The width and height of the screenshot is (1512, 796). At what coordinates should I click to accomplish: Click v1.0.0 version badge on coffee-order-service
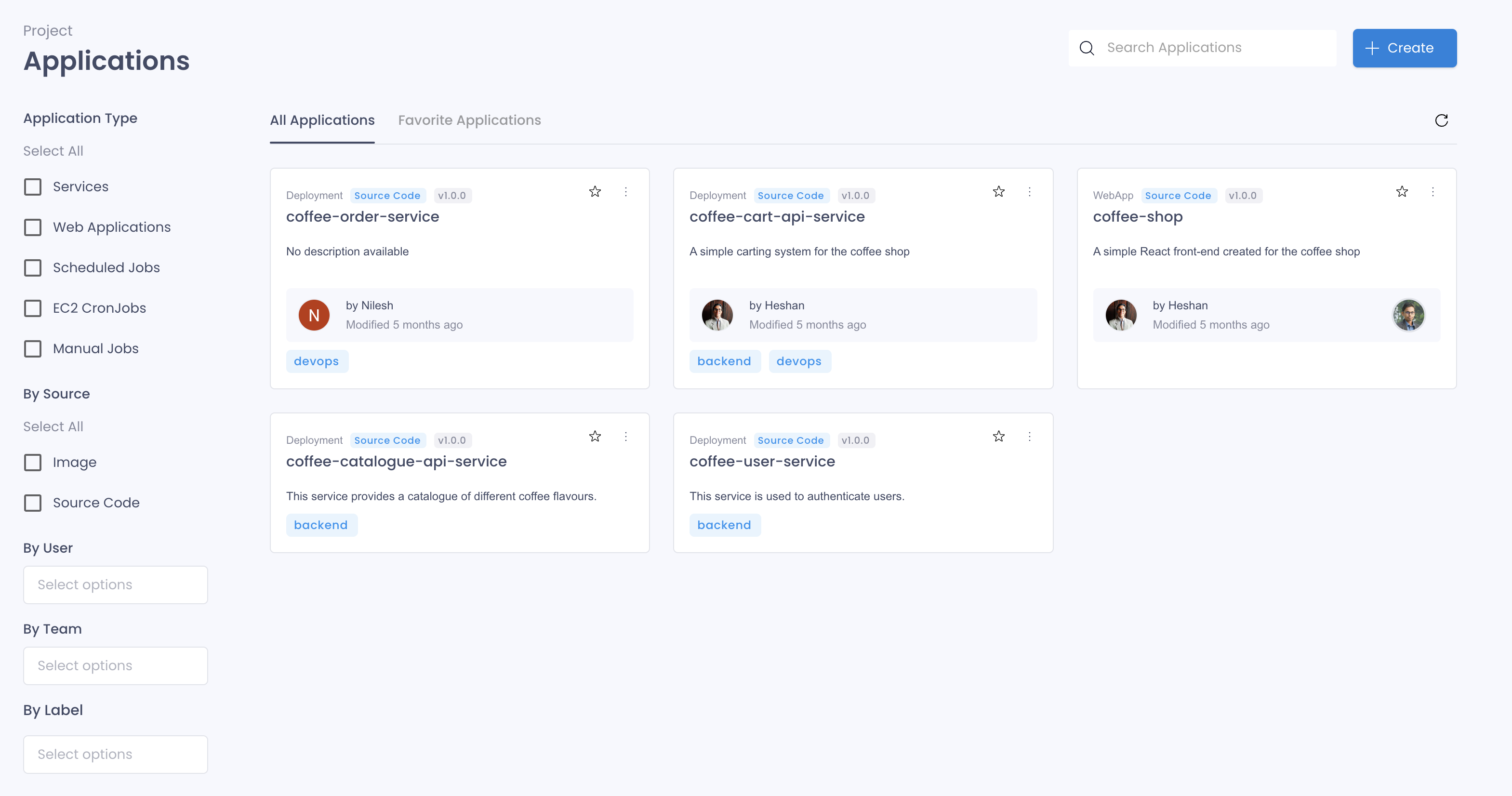[452, 196]
